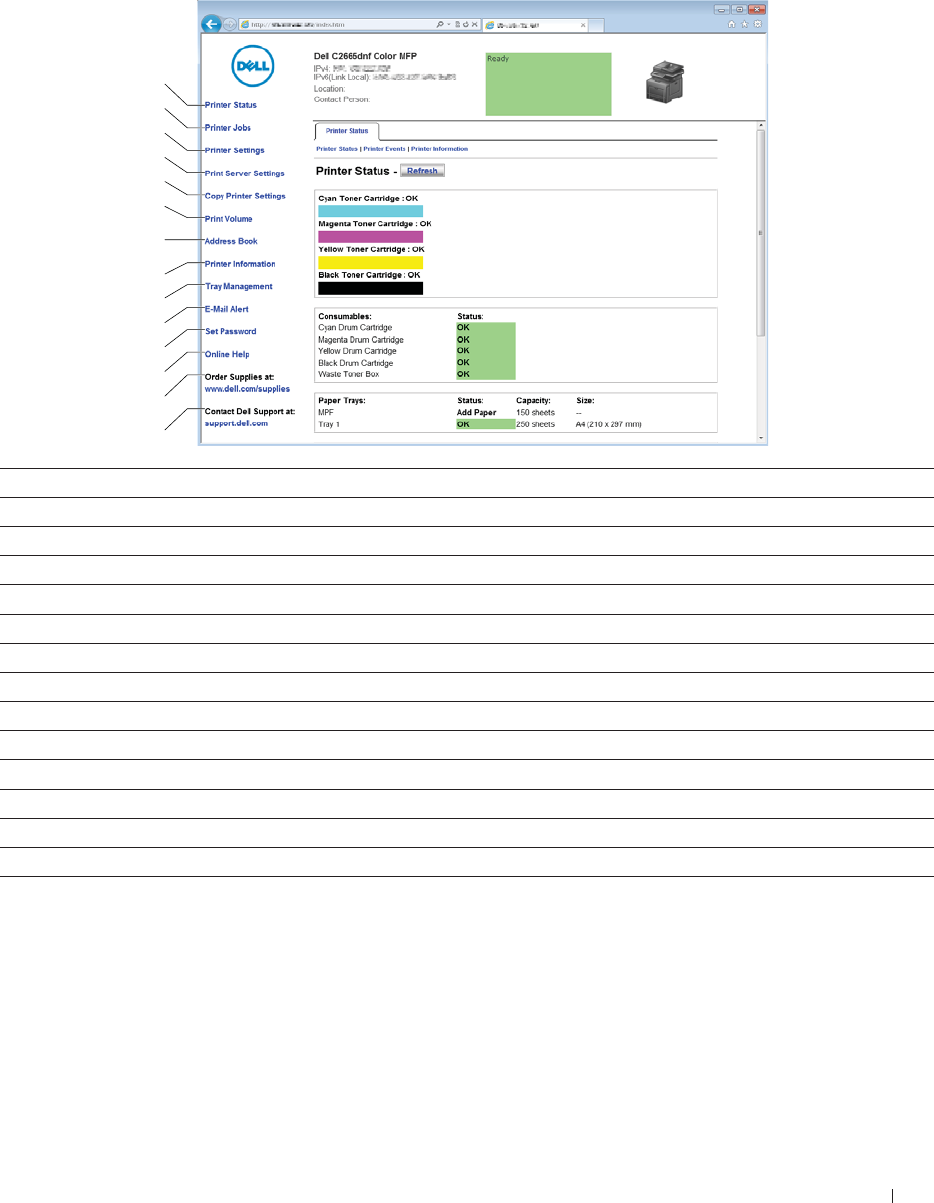Click the magenta toner level bar
This screenshot has width=934, height=1203.
[370, 237]
